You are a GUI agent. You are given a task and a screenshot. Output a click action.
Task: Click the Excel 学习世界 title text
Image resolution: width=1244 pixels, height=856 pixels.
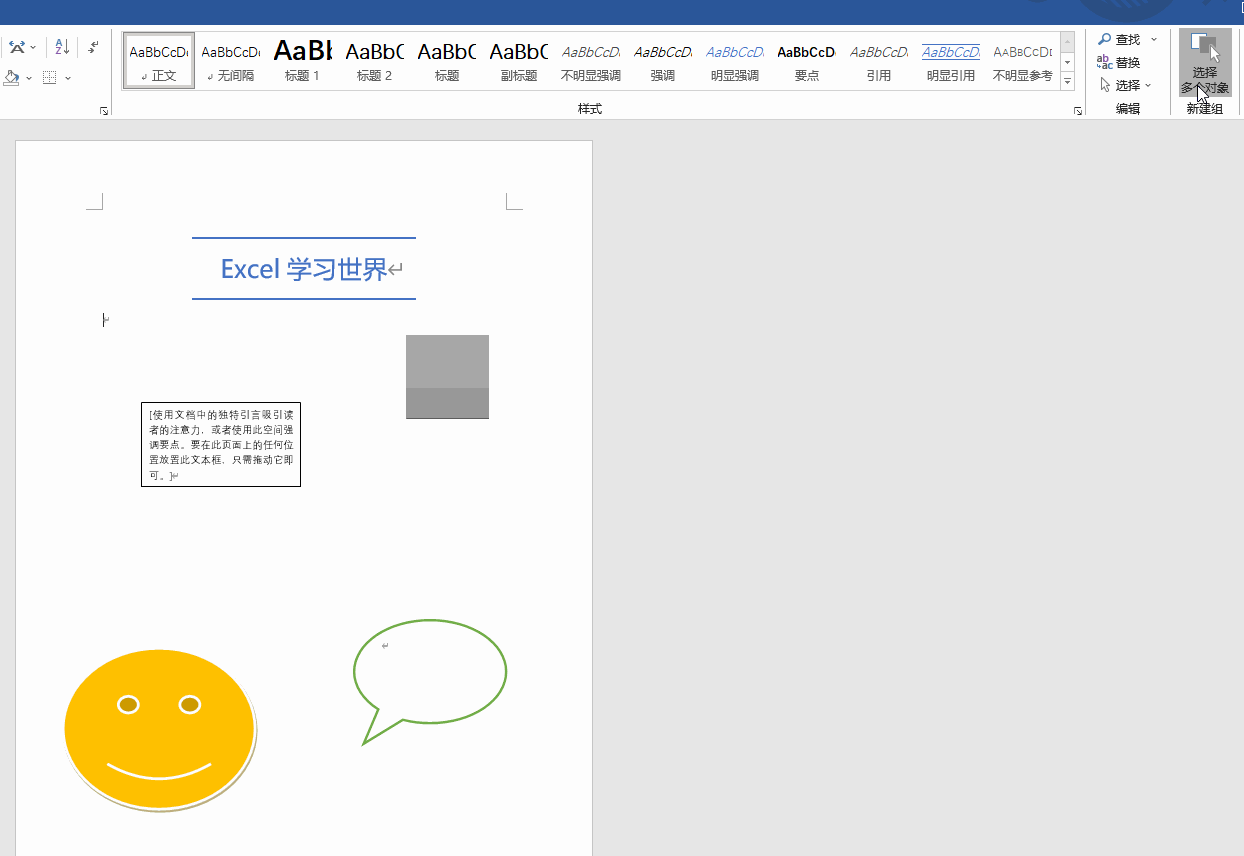click(x=304, y=269)
